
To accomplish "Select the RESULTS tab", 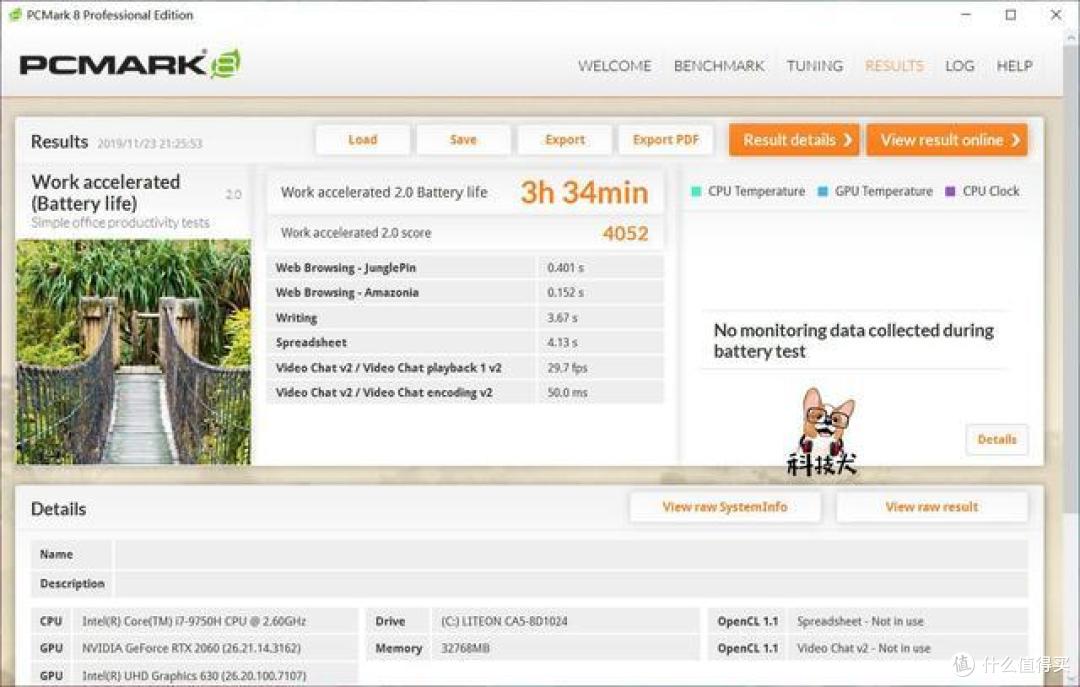I will 894,65.
